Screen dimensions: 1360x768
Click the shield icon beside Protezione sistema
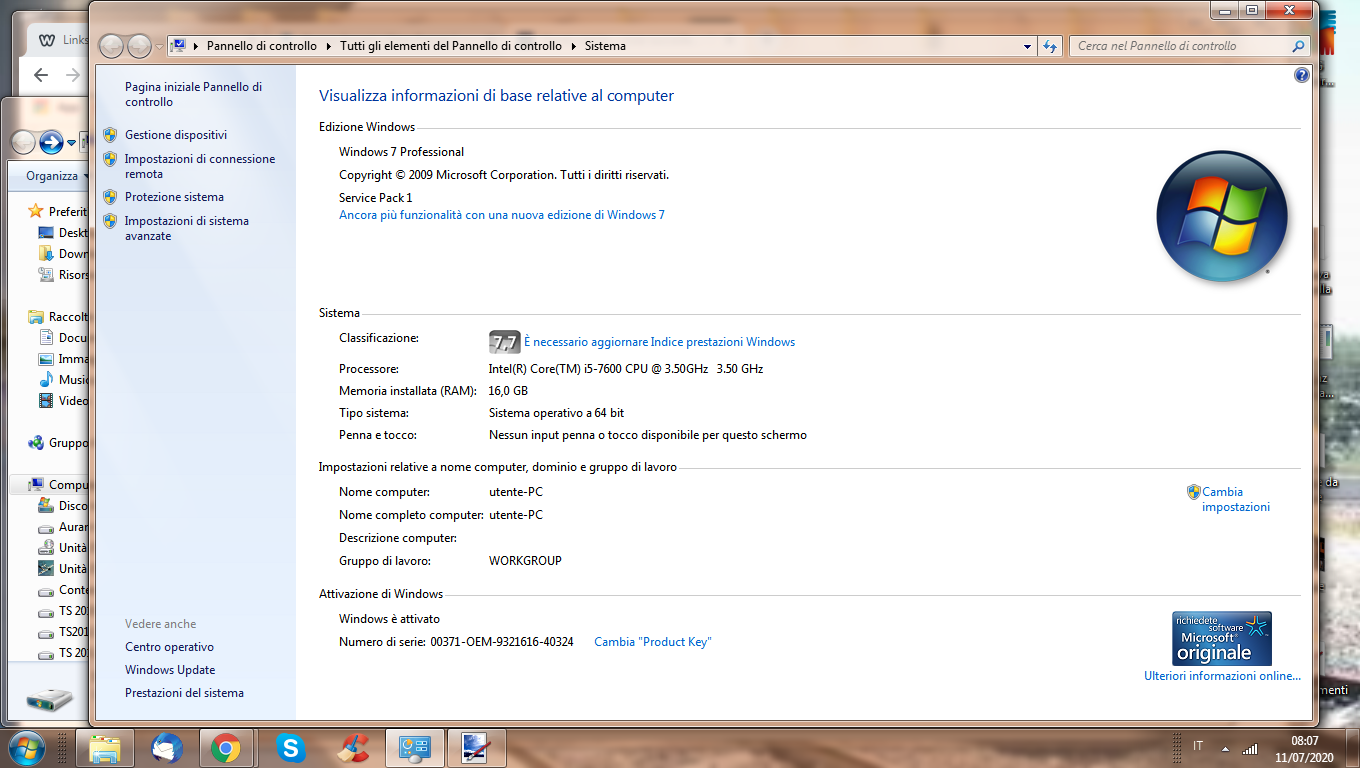pos(111,197)
